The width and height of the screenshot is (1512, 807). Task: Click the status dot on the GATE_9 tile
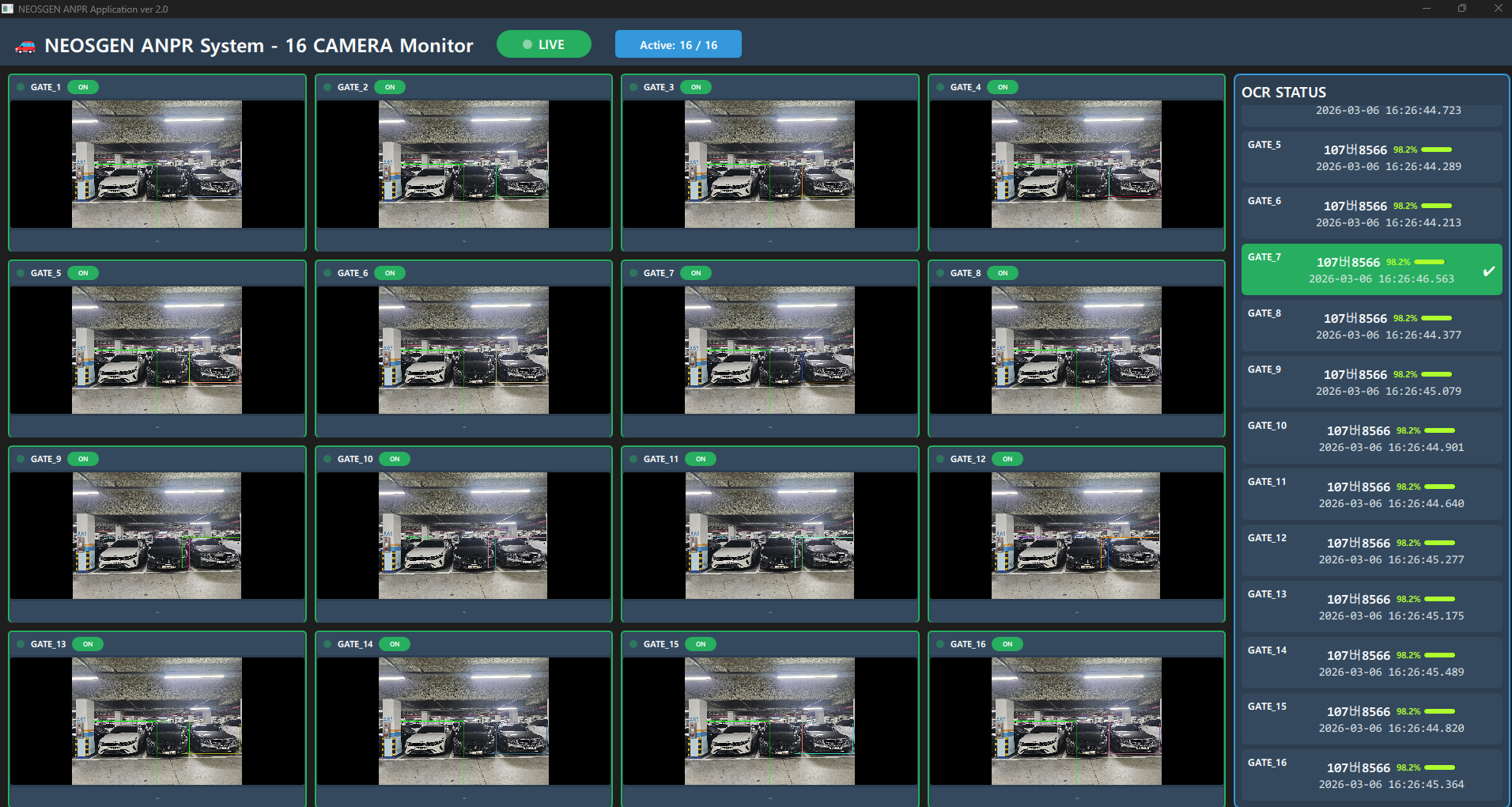coord(20,459)
